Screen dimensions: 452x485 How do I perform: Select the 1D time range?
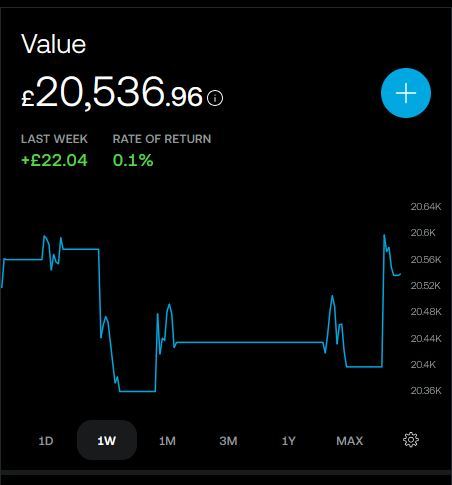click(46, 441)
